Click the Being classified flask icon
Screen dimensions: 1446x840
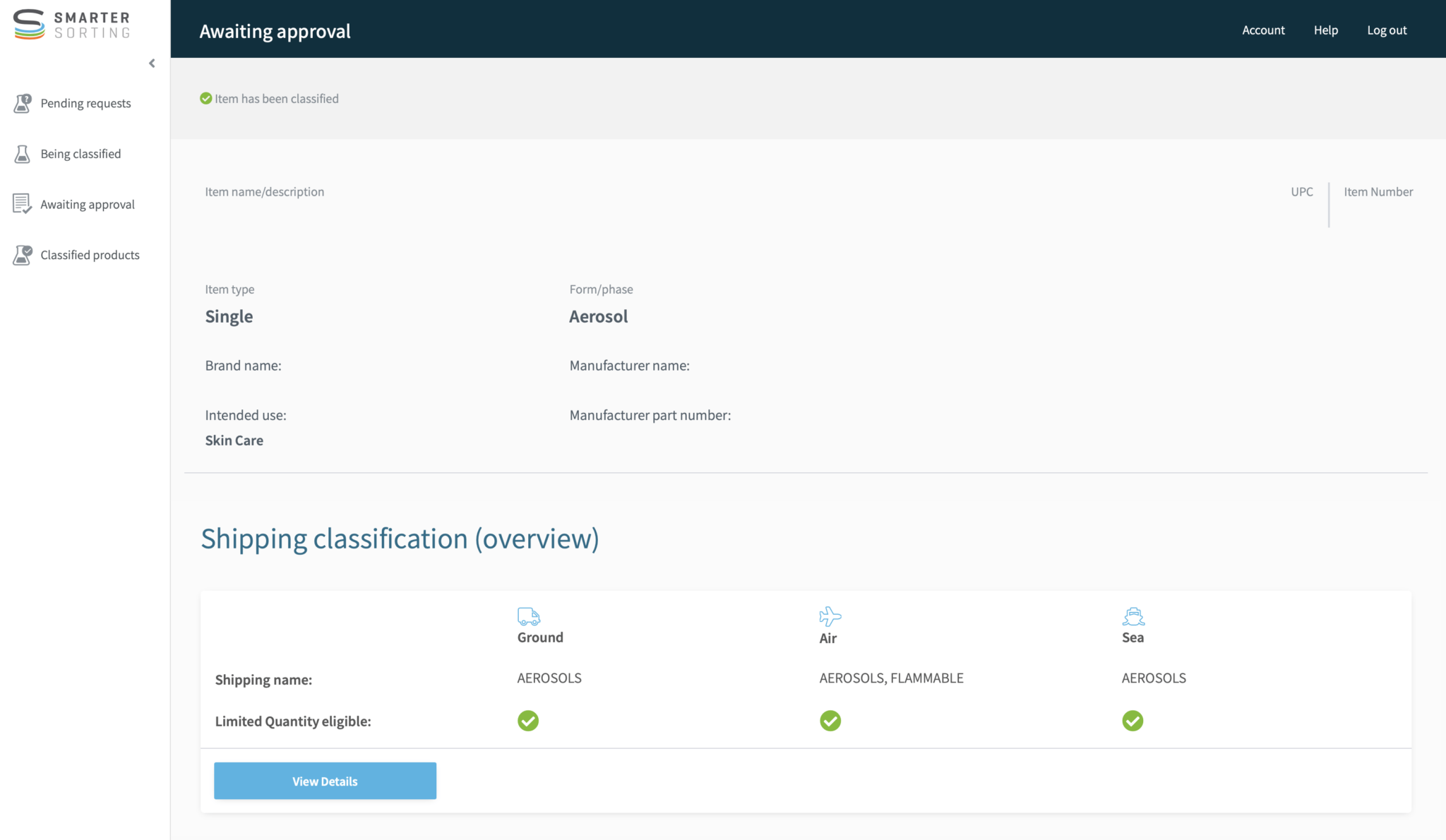[23, 154]
